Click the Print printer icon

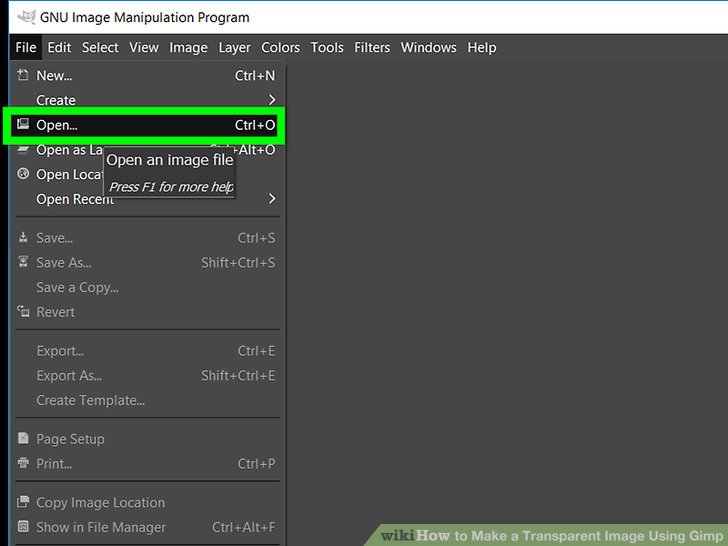point(23,462)
